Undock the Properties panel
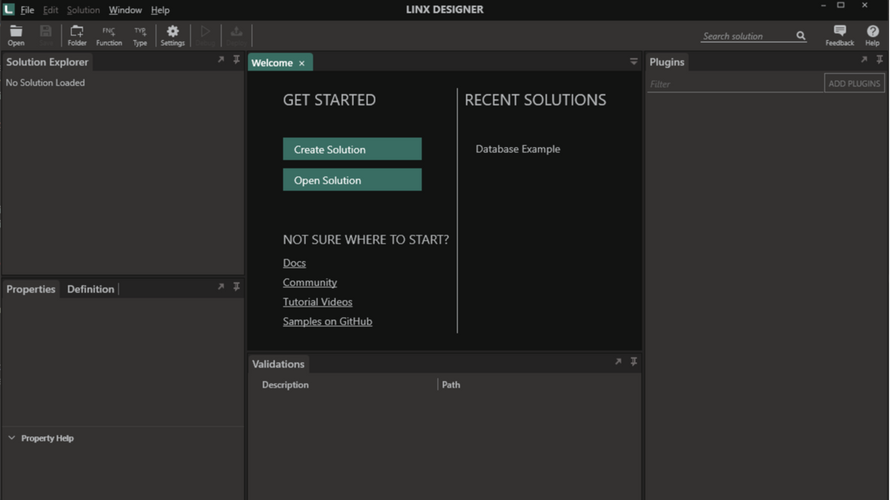The width and height of the screenshot is (890, 500). (x=221, y=287)
